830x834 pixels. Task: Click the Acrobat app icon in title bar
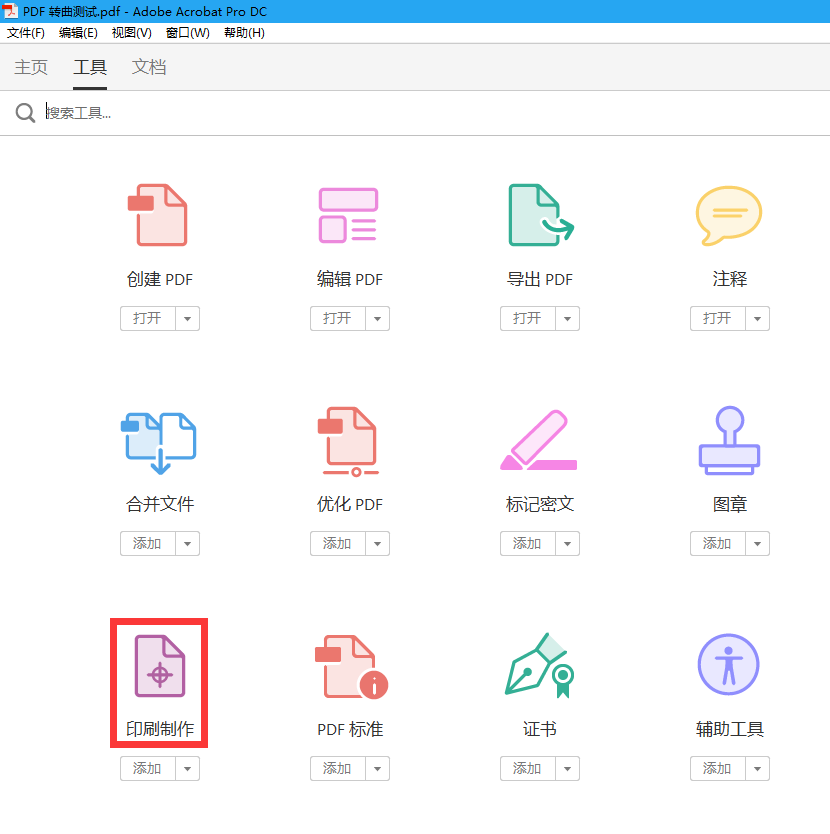coord(10,11)
